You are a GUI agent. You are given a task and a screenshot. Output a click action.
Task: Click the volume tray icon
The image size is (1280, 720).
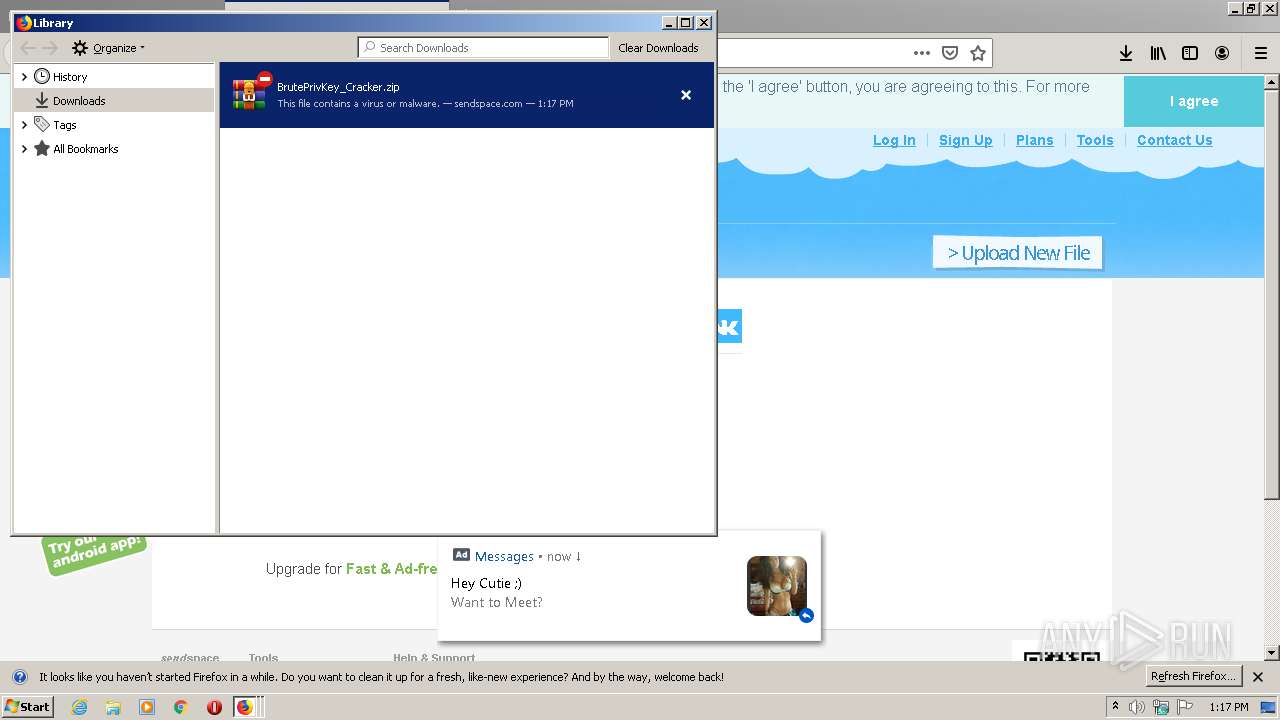pyautogui.click(x=1137, y=707)
